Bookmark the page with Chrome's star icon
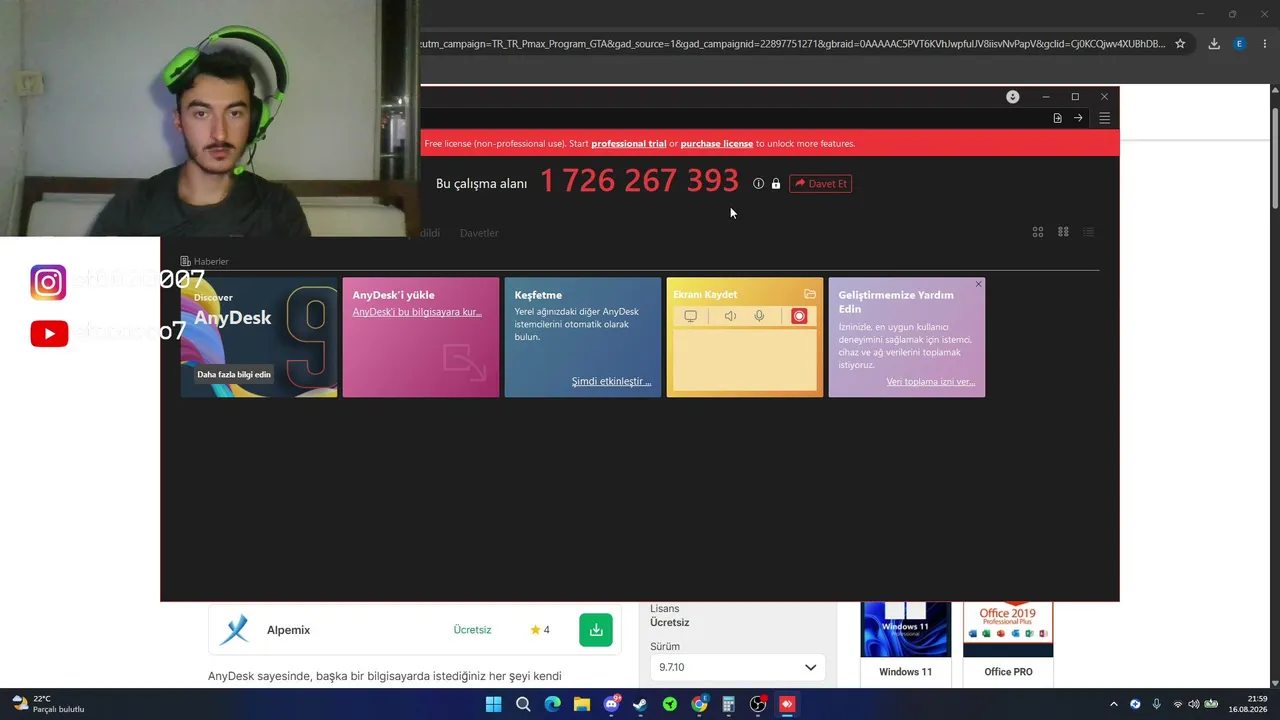 [x=1180, y=44]
